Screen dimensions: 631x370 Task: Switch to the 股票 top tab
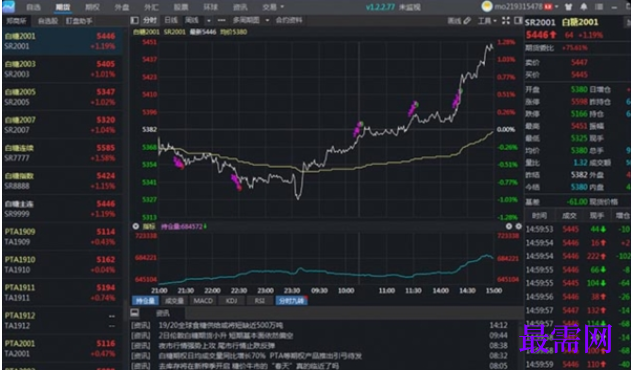click(181, 7)
